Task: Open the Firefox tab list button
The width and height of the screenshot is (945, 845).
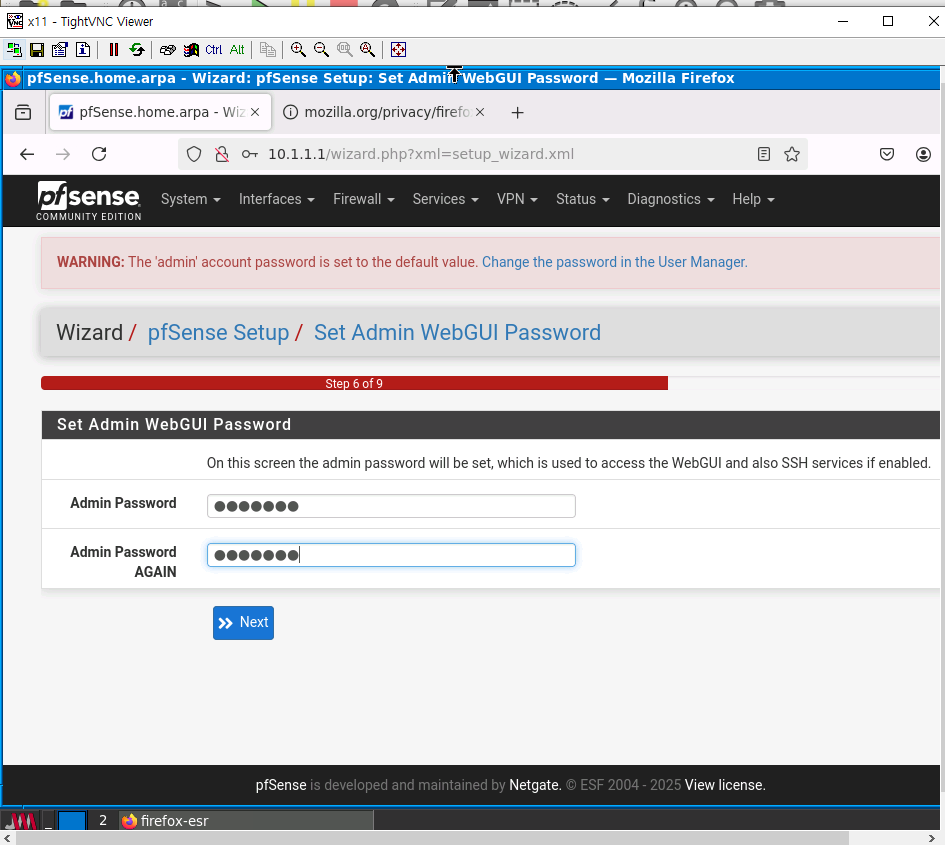Action: click(x=23, y=112)
